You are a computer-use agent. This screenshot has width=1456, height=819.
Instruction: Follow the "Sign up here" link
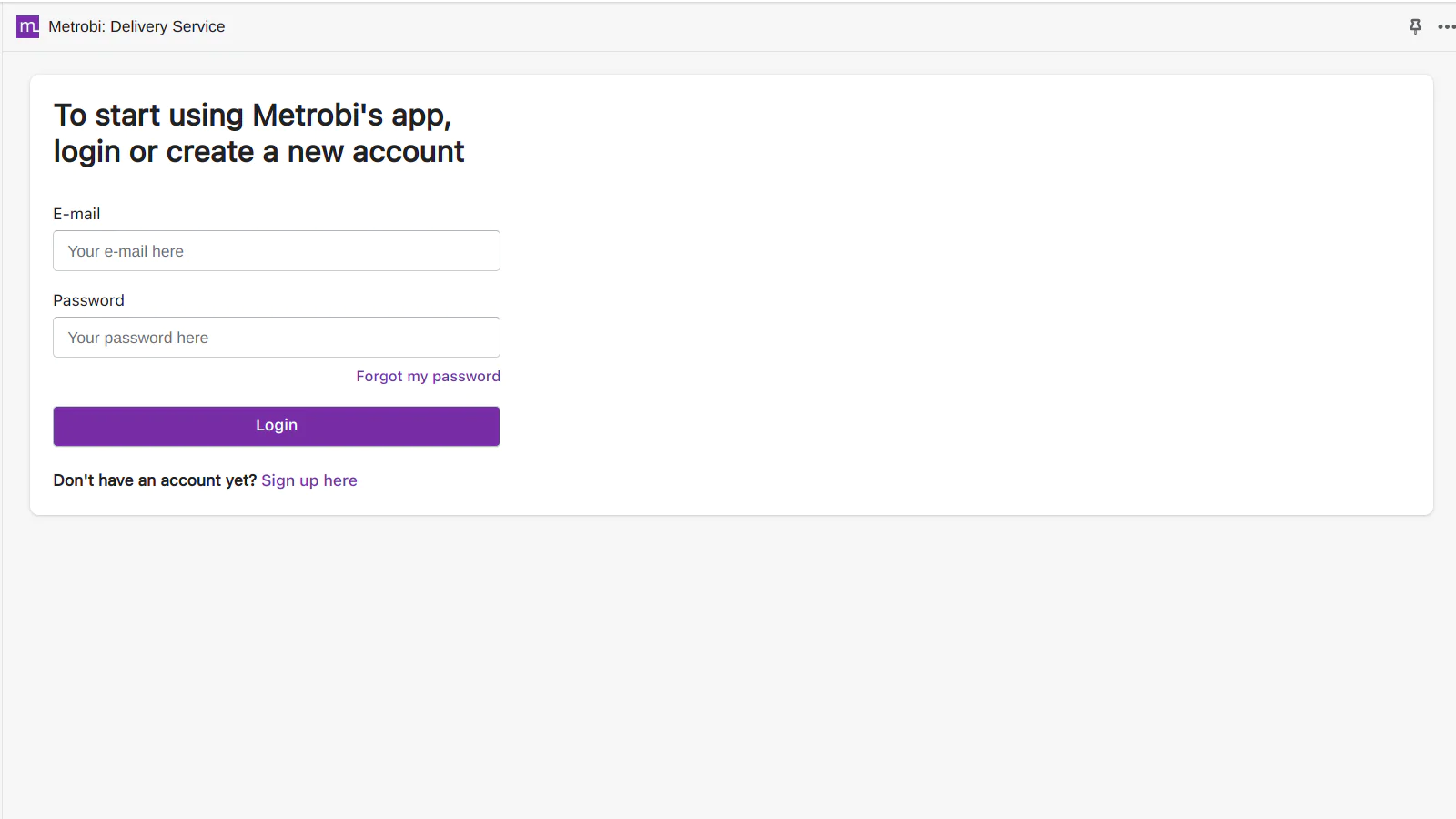(309, 480)
